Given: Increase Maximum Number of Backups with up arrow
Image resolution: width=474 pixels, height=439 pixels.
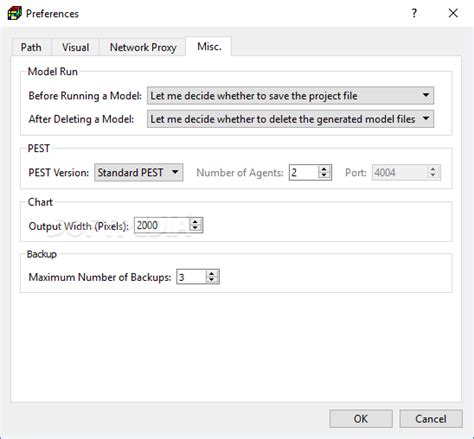Looking at the screenshot, I should 212,273.
